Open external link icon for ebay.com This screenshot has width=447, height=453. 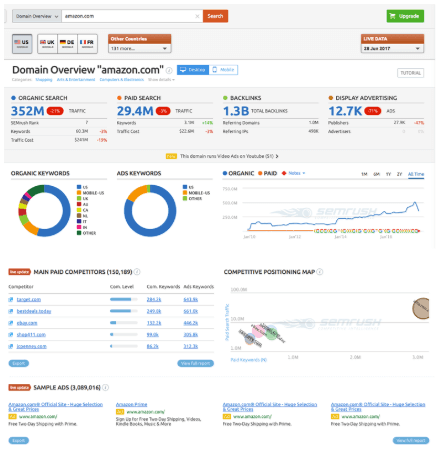click(11, 323)
